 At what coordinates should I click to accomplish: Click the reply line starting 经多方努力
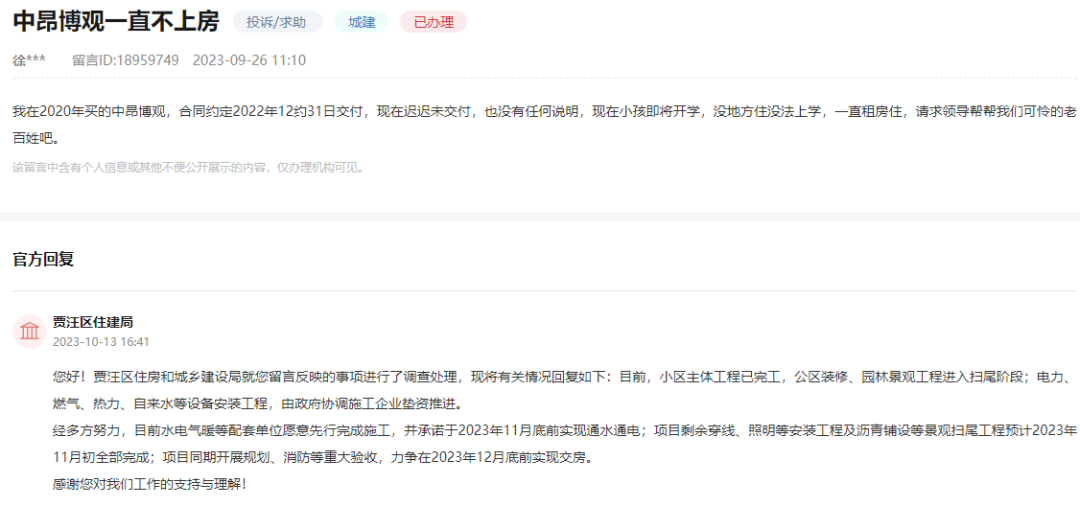[564, 431]
